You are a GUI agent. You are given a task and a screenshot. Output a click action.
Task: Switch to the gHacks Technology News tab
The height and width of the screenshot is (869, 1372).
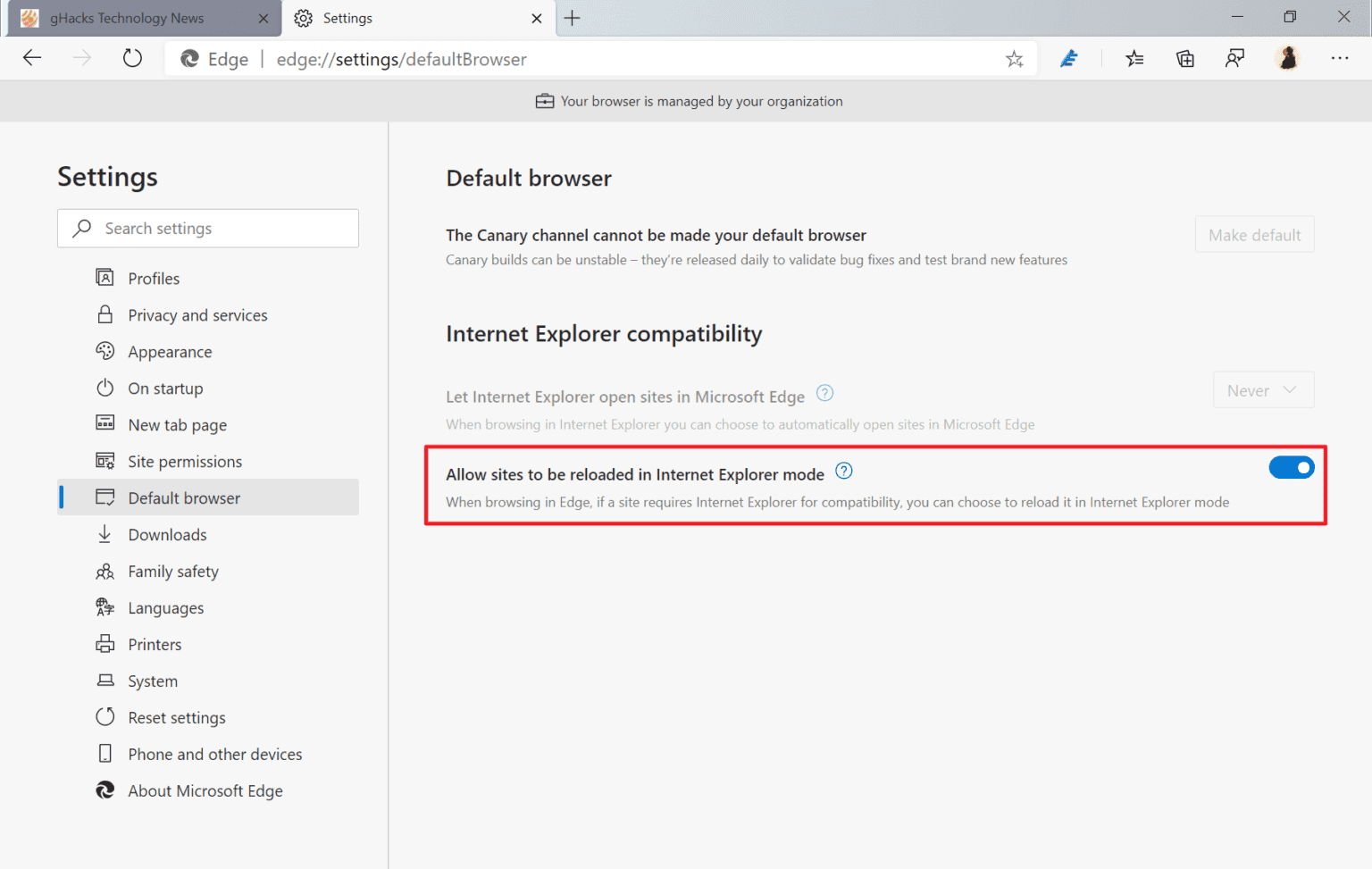click(134, 18)
